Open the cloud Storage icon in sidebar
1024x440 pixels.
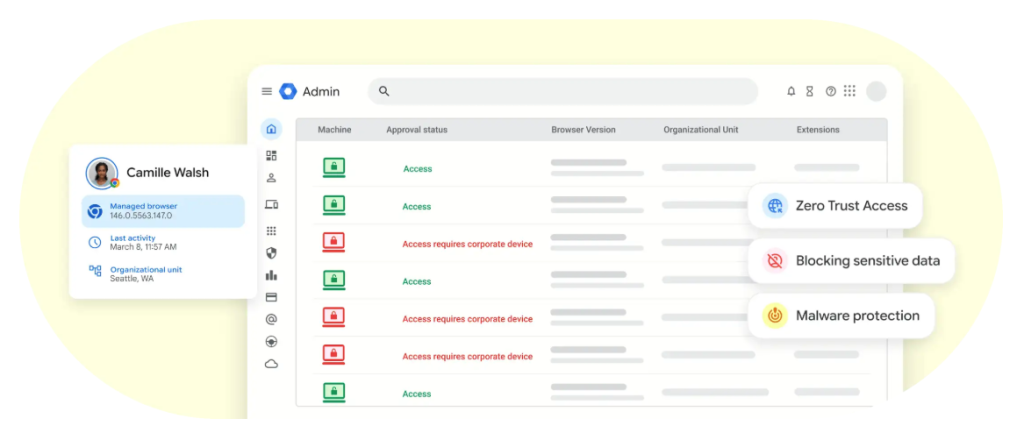click(272, 364)
